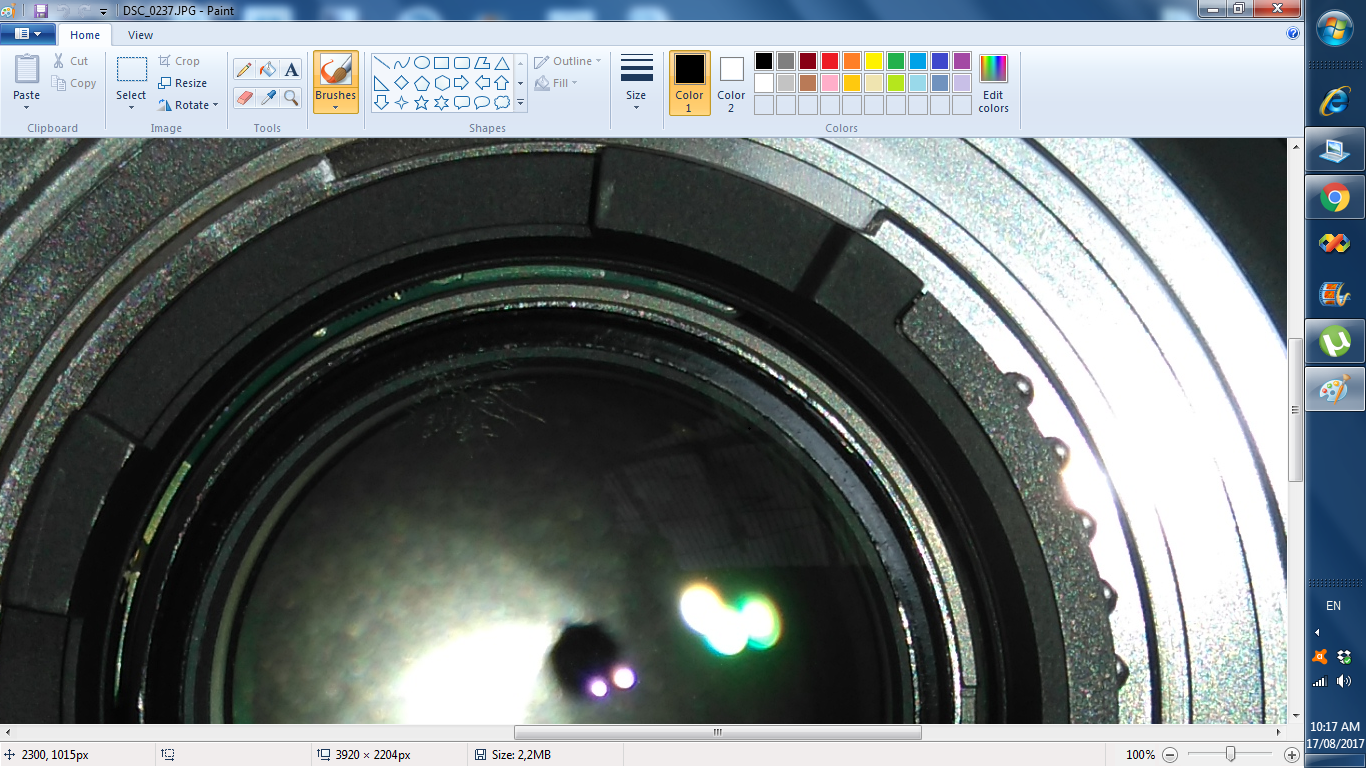The image size is (1372, 772).
Task: Click the taskbar clock 10:17 AM
Action: click(x=1335, y=727)
